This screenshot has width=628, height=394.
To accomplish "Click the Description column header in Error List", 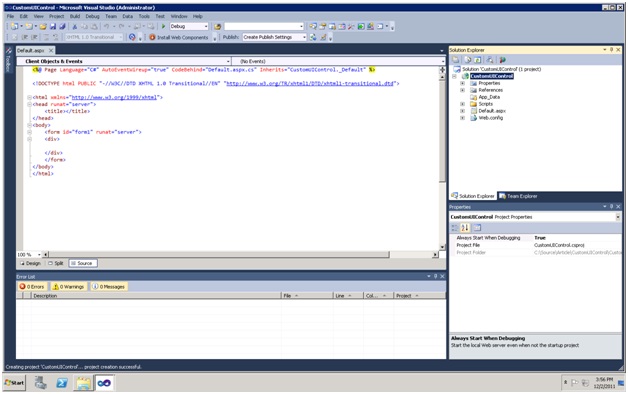I will pyautogui.click(x=156, y=296).
